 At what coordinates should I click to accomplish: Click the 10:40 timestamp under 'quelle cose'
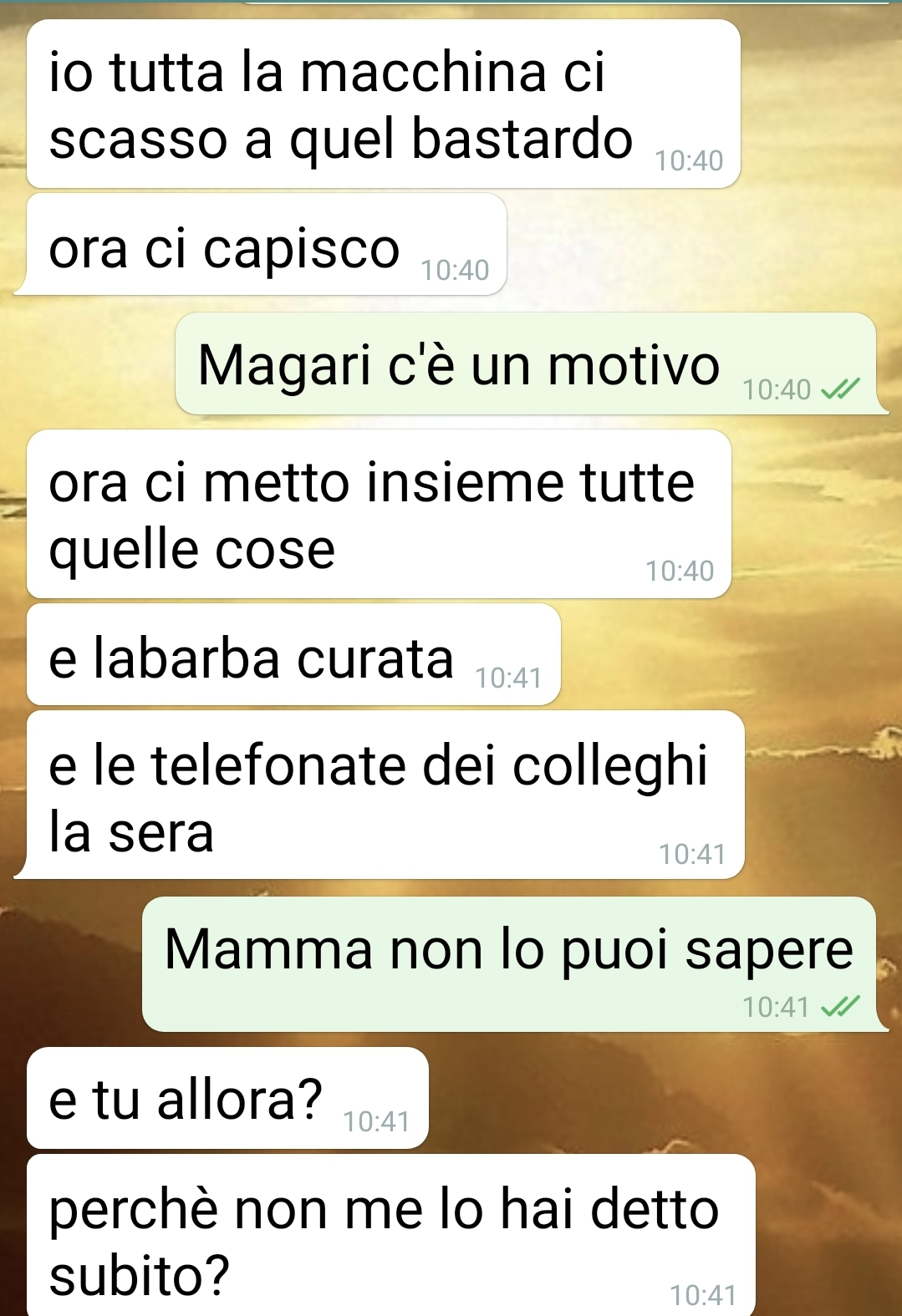680,571
